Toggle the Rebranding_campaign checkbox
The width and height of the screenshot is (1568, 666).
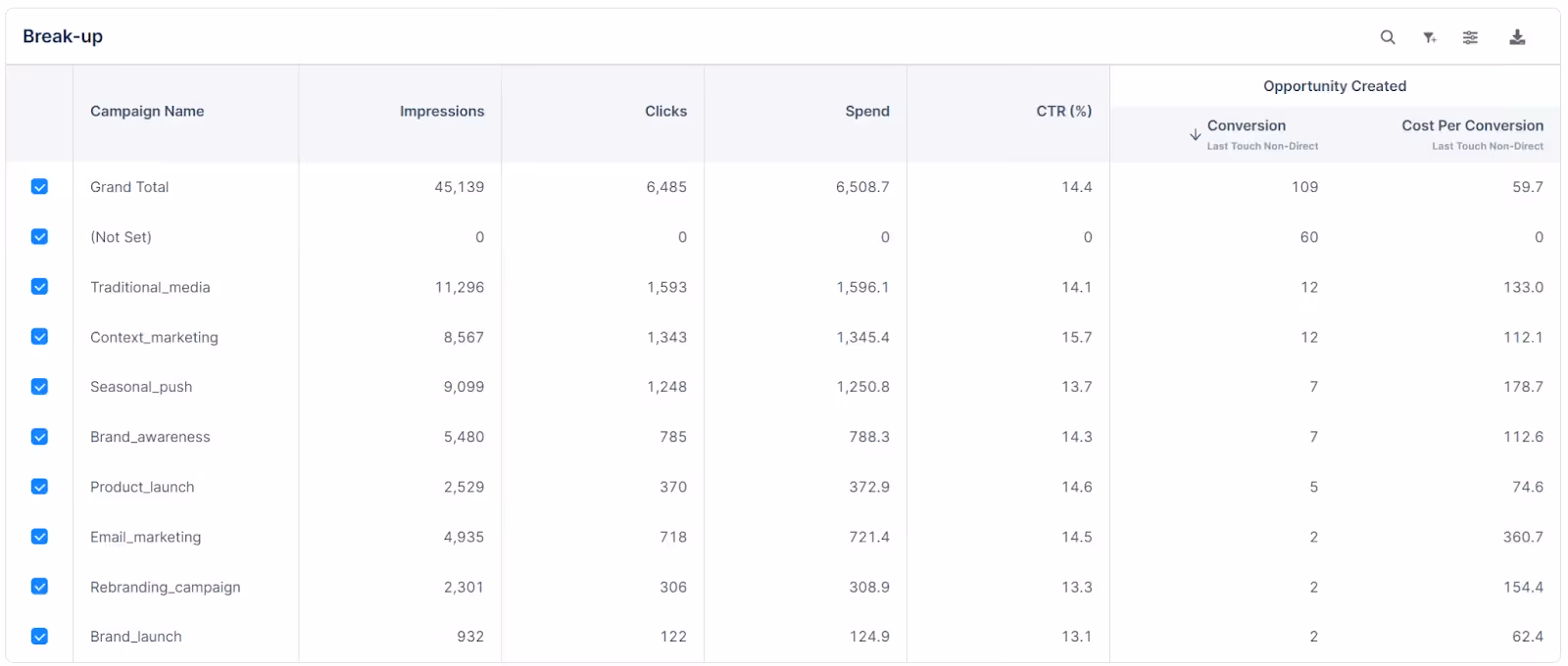[x=39, y=586]
